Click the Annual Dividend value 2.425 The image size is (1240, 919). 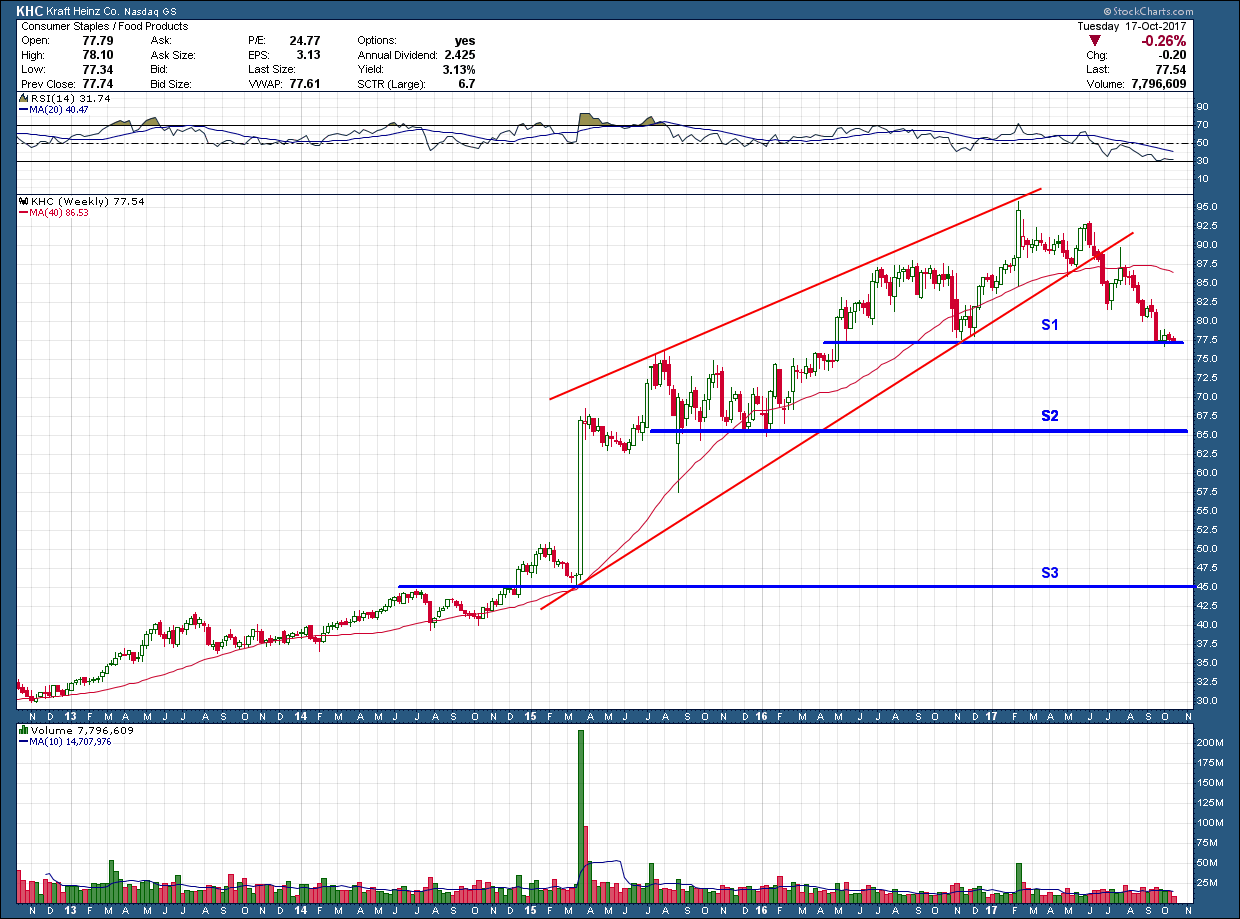click(460, 55)
